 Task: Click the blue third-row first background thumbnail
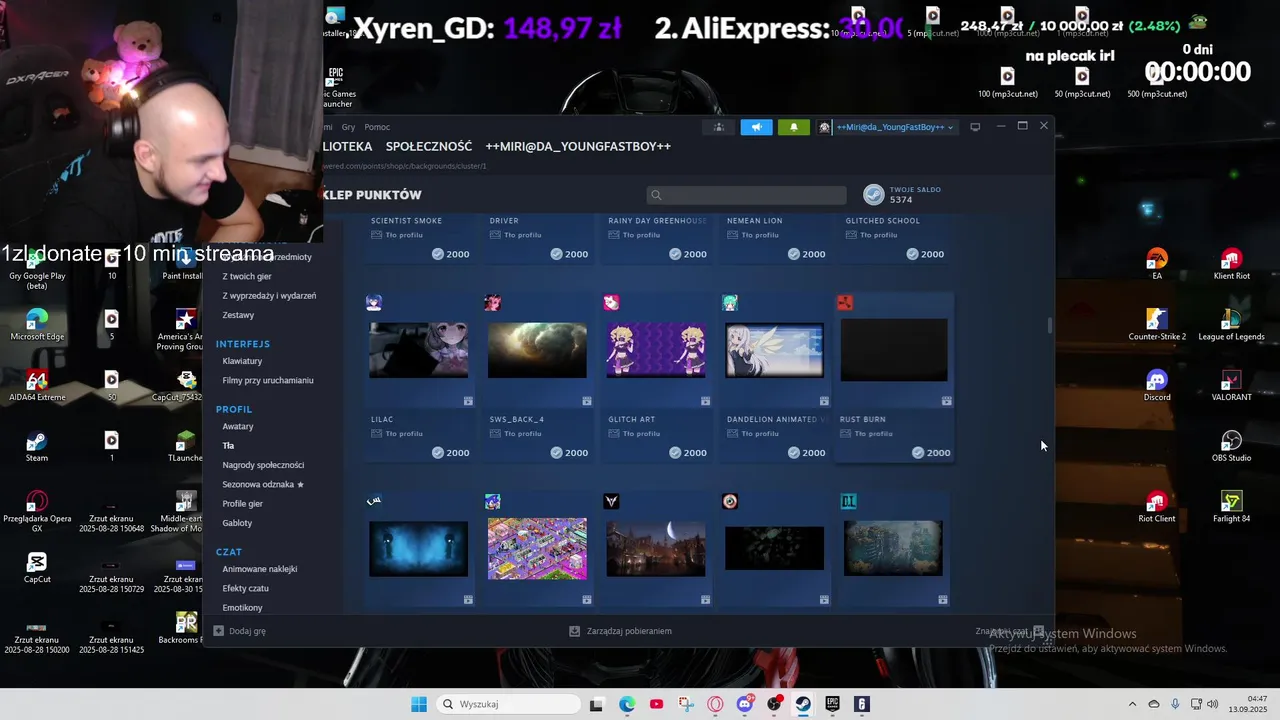418,549
